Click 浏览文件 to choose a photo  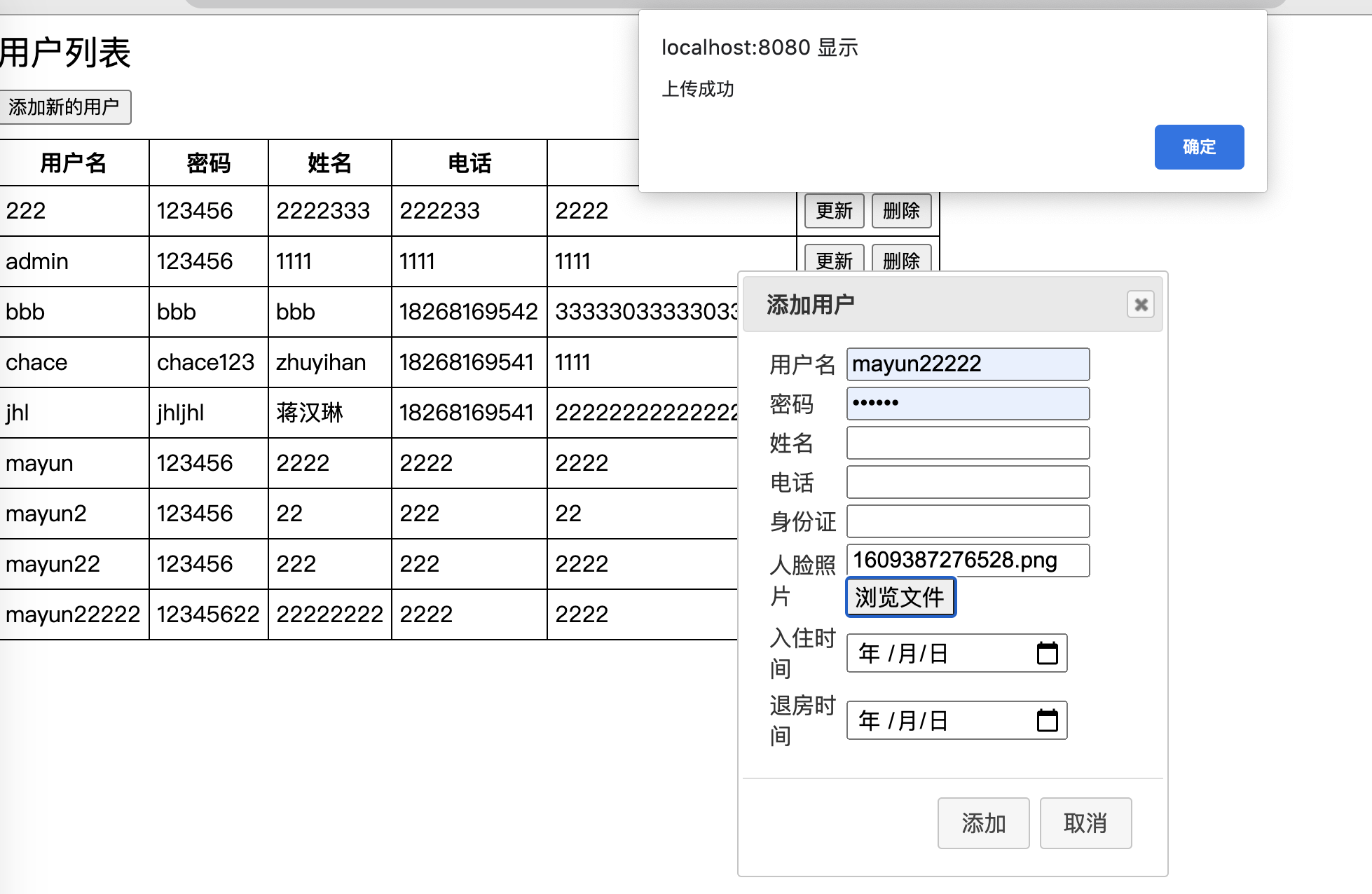900,598
